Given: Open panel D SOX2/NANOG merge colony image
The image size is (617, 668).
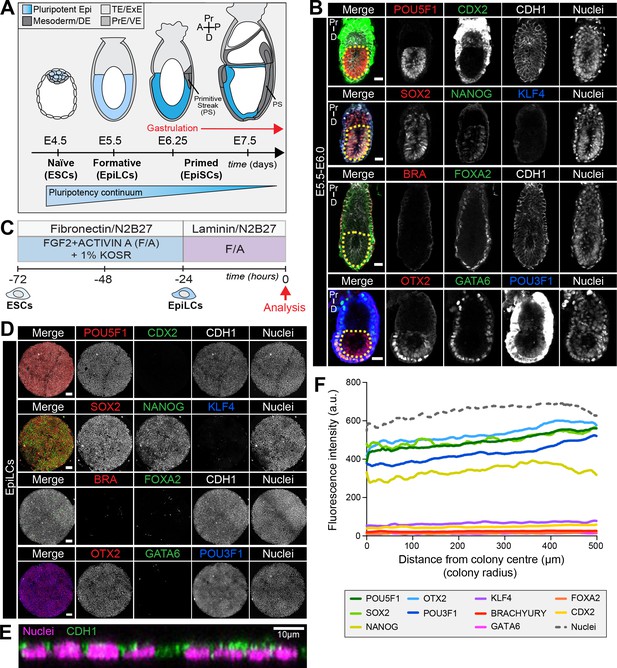Looking at the screenshot, I should [46, 443].
